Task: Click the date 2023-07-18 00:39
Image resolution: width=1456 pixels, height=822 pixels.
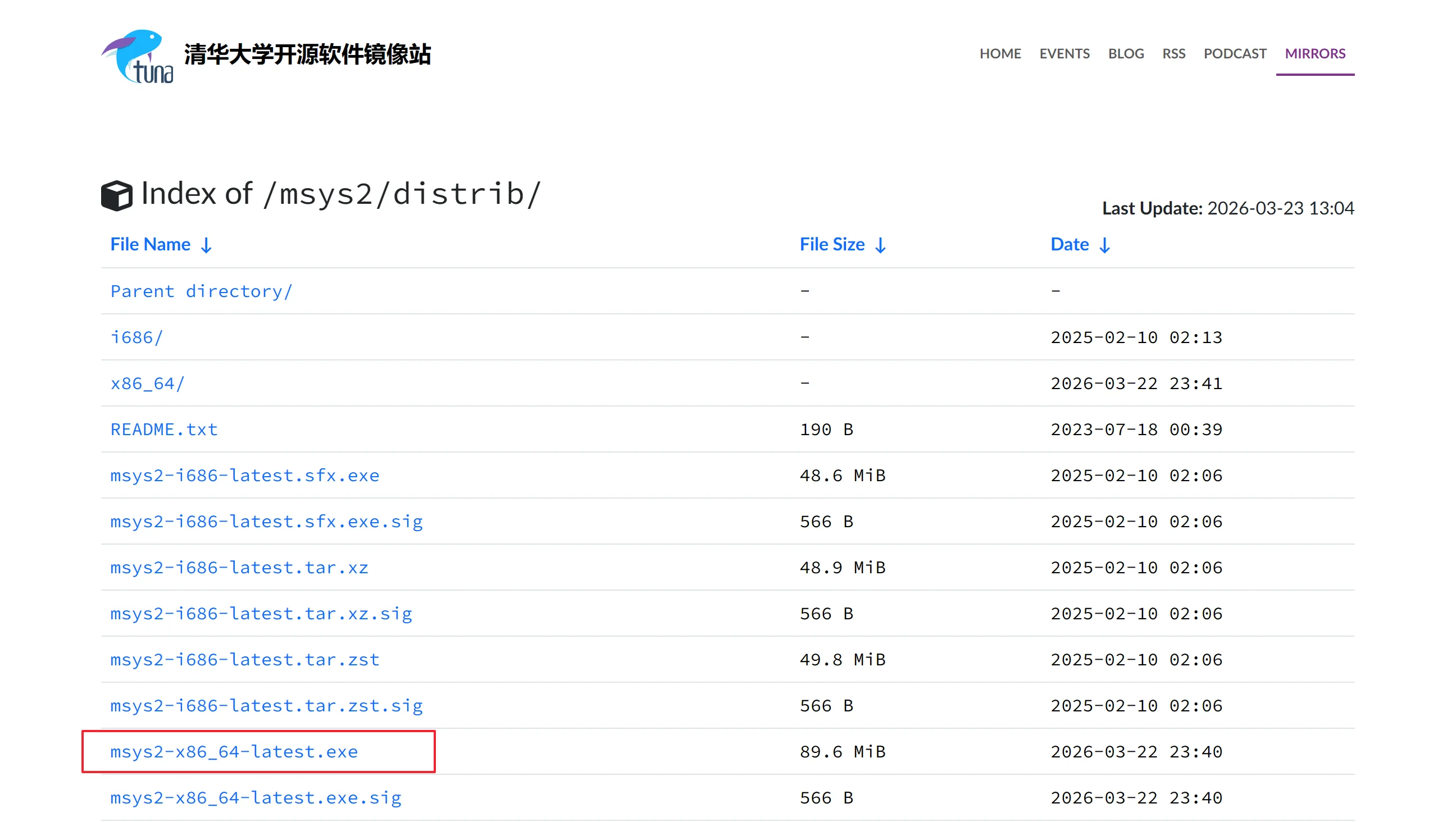Action: point(1136,430)
